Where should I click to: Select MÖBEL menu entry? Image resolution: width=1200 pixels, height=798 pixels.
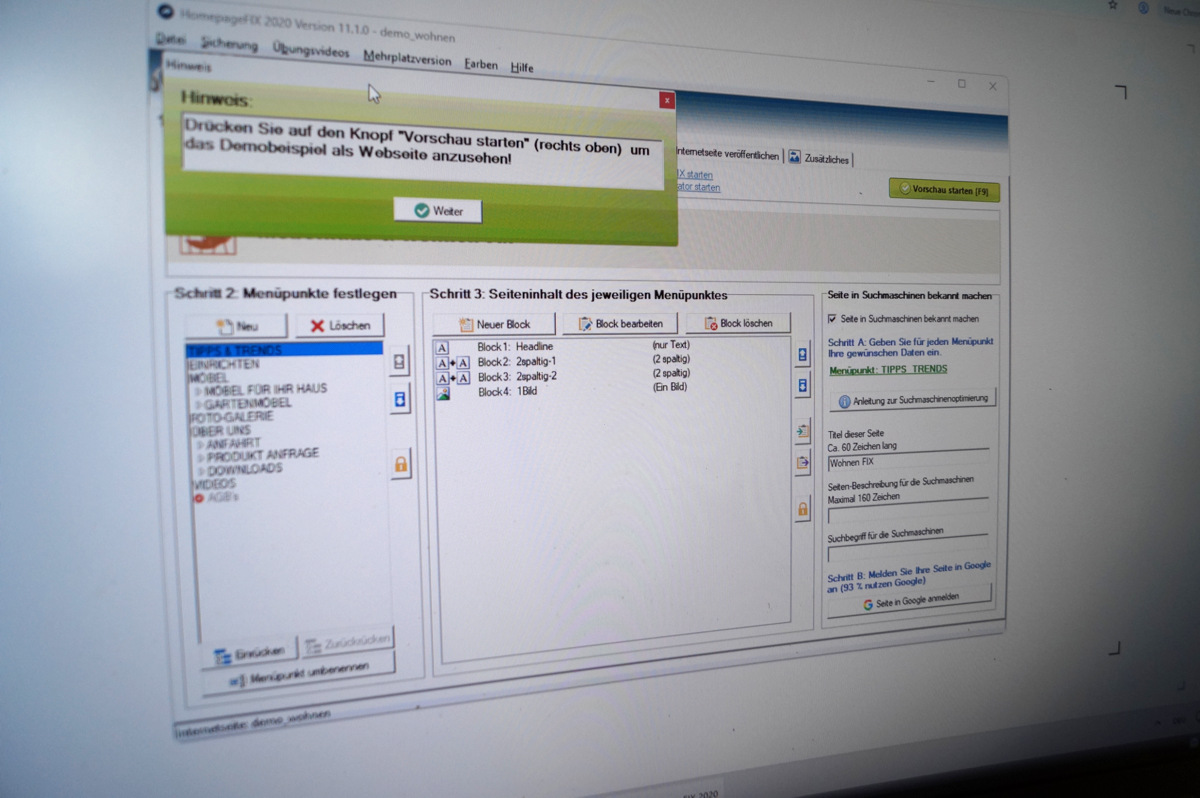[x=207, y=377]
